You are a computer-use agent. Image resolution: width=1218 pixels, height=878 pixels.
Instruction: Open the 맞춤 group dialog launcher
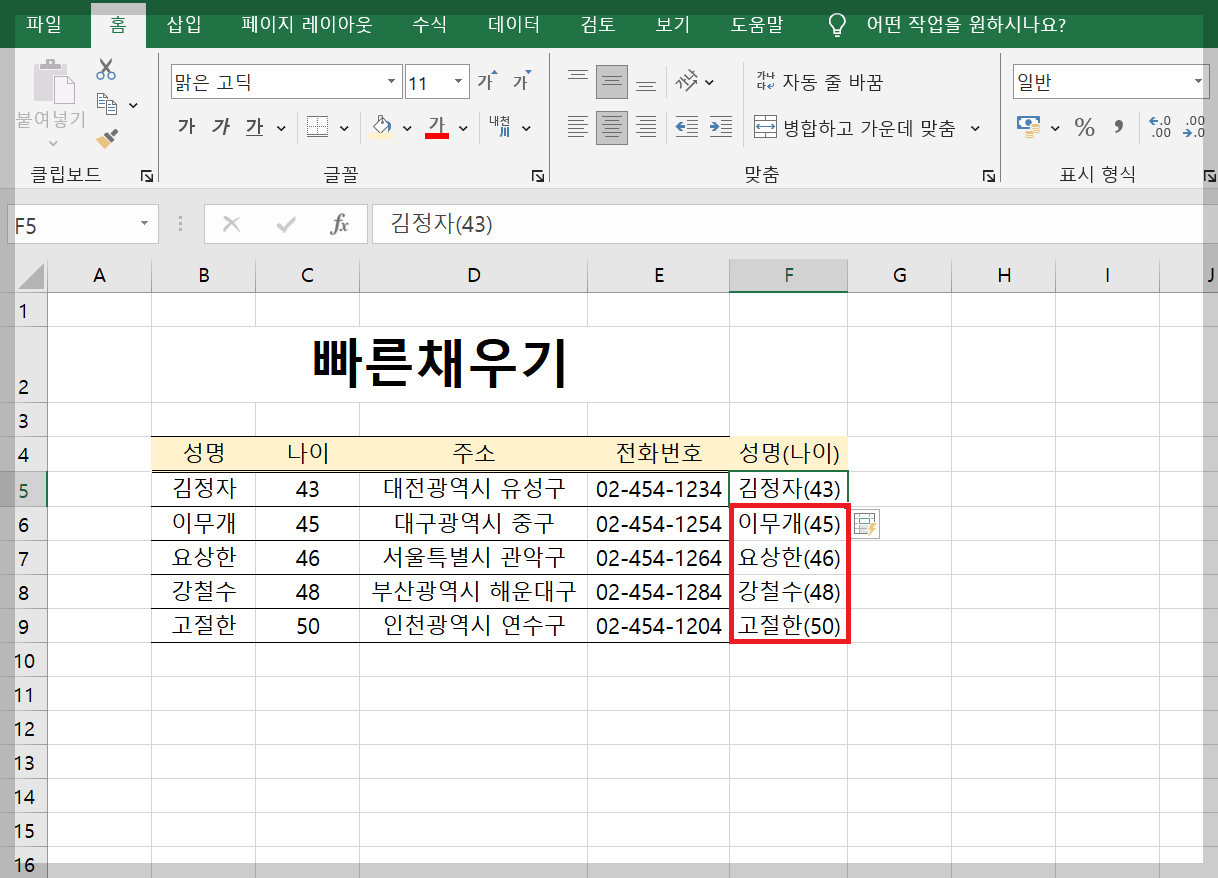pyautogui.click(x=989, y=174)
